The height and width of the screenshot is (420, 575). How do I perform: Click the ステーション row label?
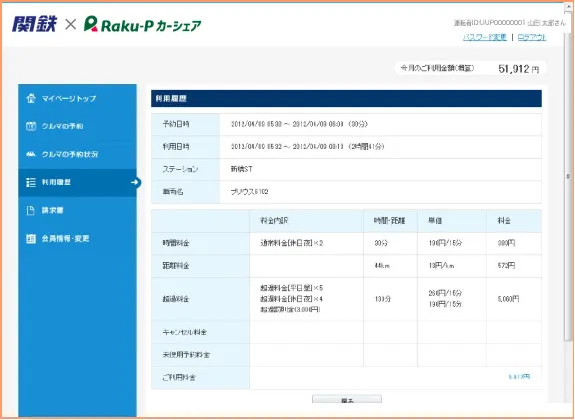pos(180,169)
